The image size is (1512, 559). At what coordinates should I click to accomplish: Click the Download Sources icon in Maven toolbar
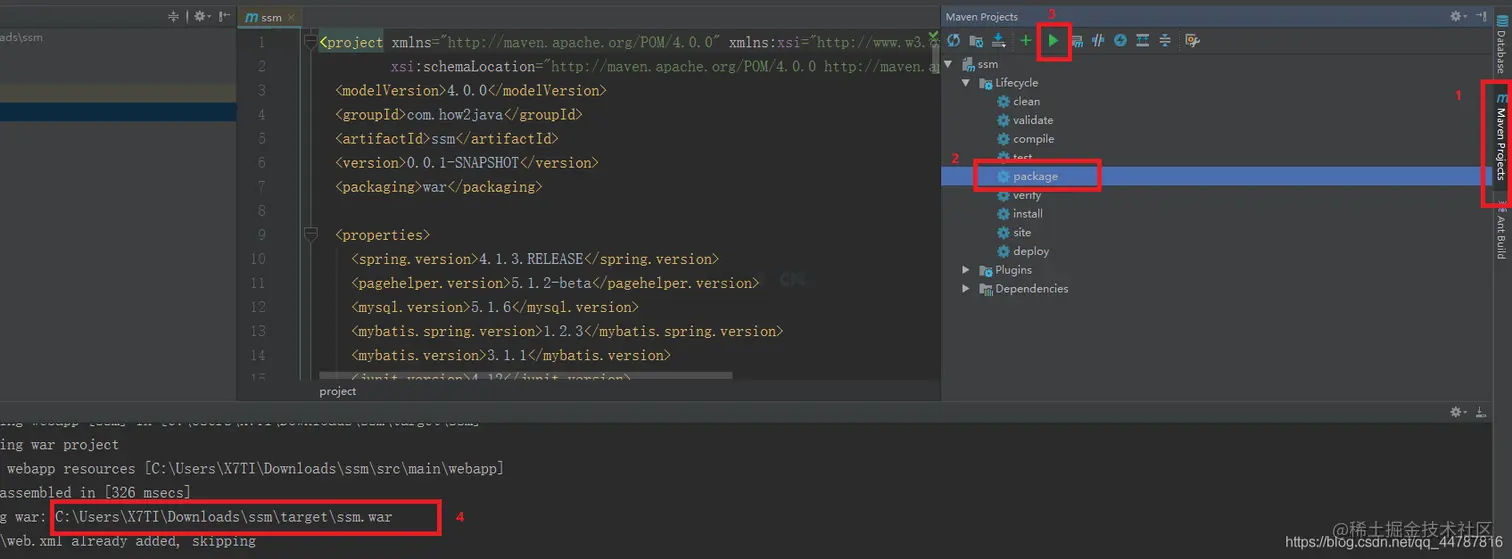pyautogui.click(x=998, y=41)
